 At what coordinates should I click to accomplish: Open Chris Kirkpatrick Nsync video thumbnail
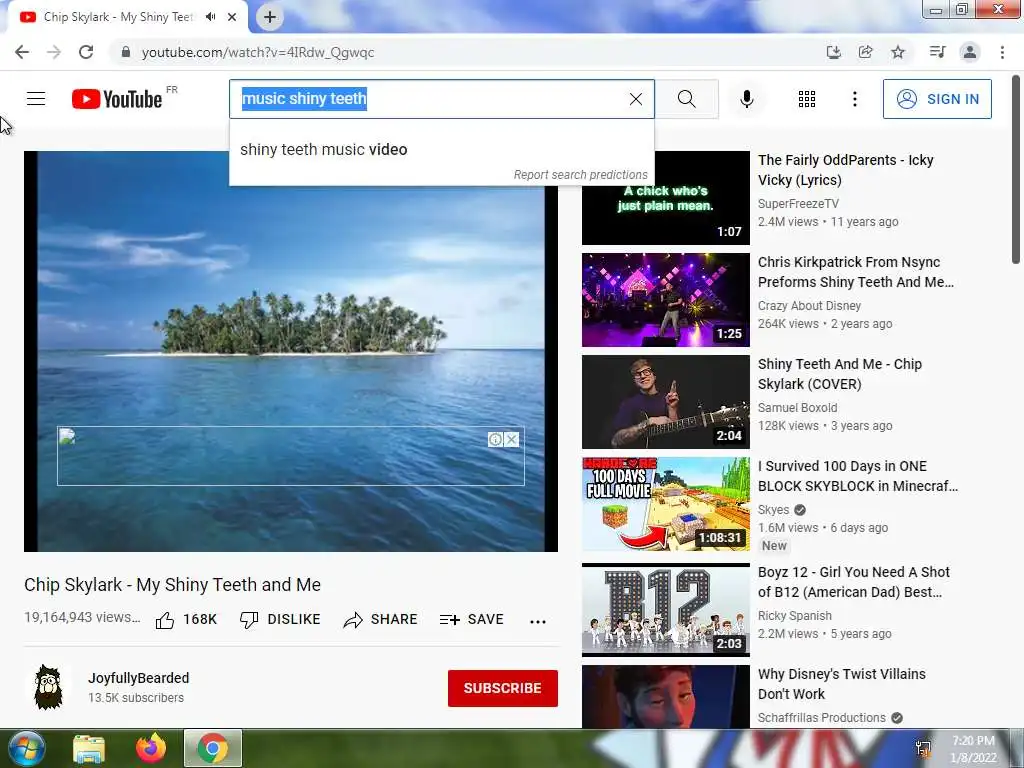tap(665, 300)
